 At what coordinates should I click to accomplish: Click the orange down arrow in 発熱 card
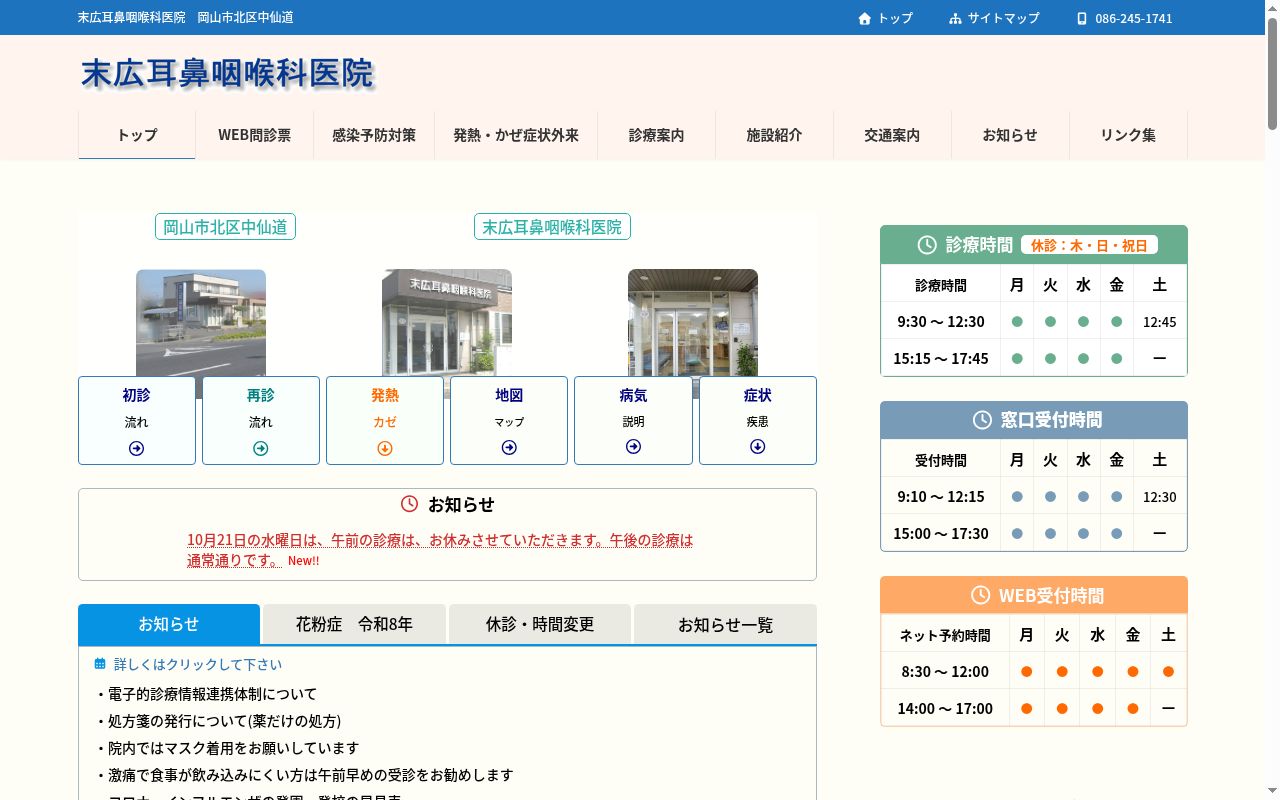point(385,448)
